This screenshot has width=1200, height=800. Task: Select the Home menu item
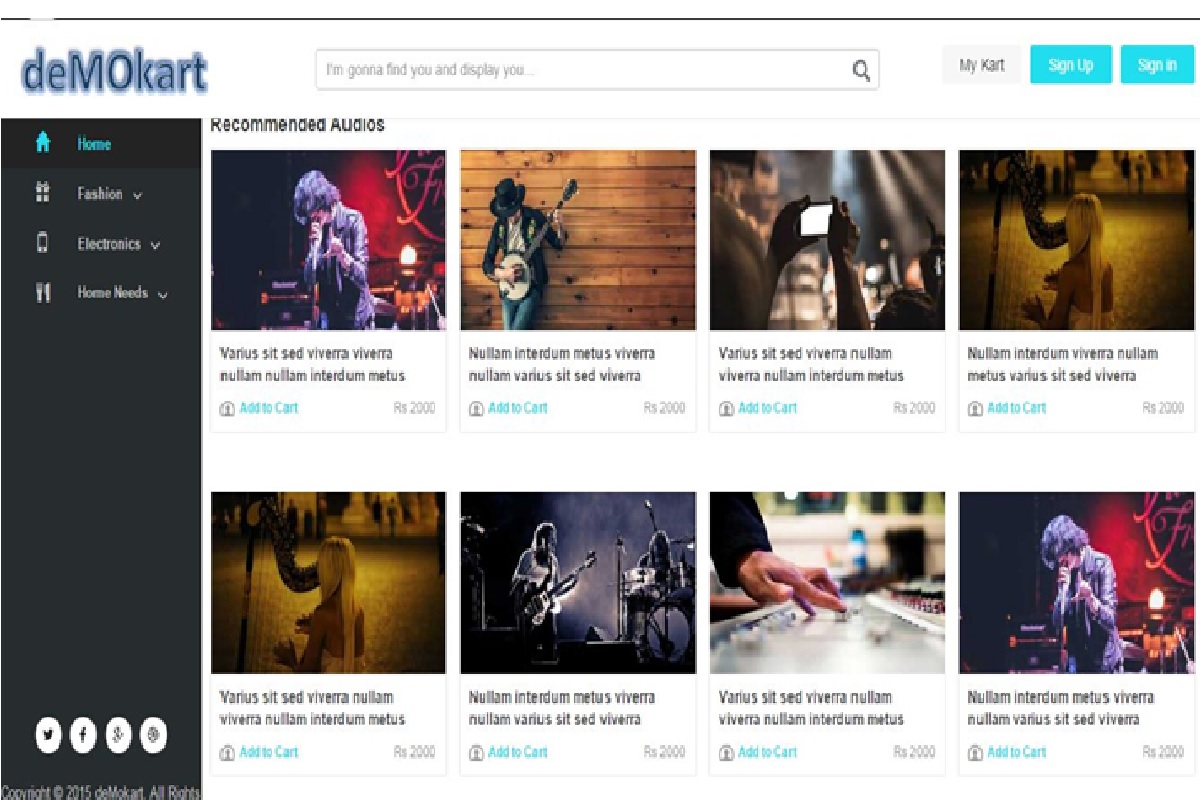click(94, 144)
